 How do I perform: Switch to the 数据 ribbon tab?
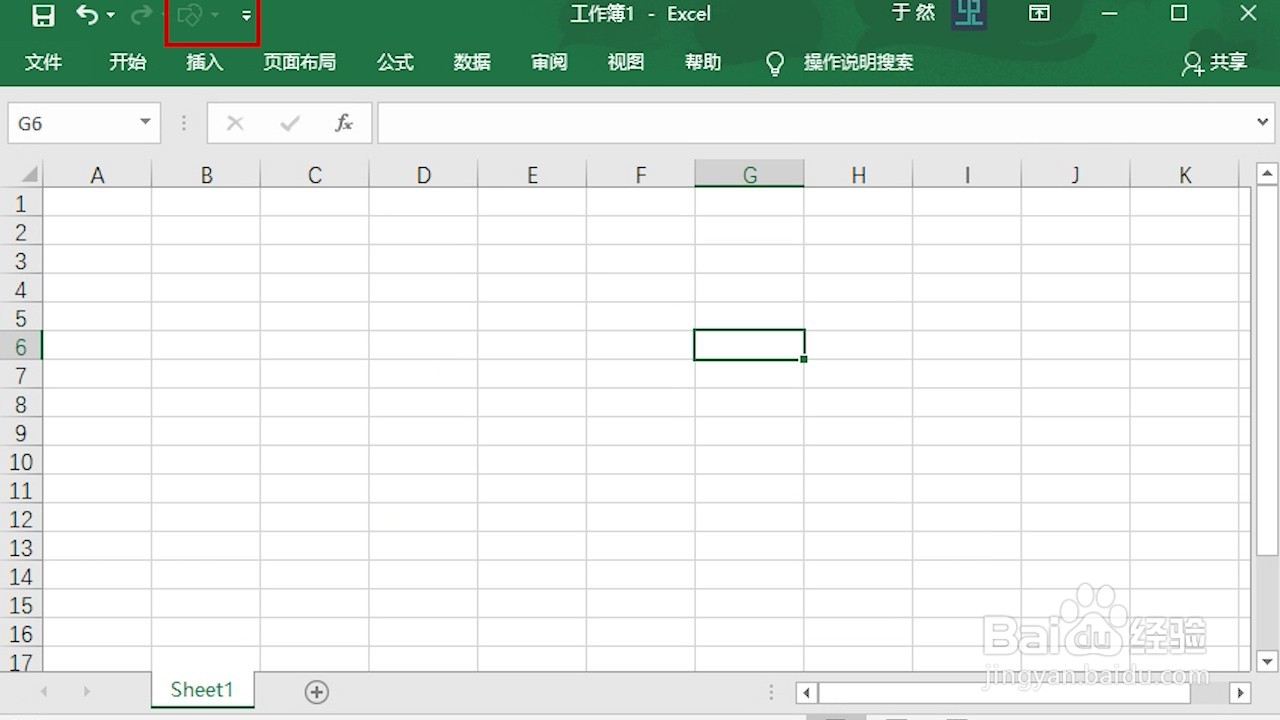pyautogui.click(x=472, y=62)
